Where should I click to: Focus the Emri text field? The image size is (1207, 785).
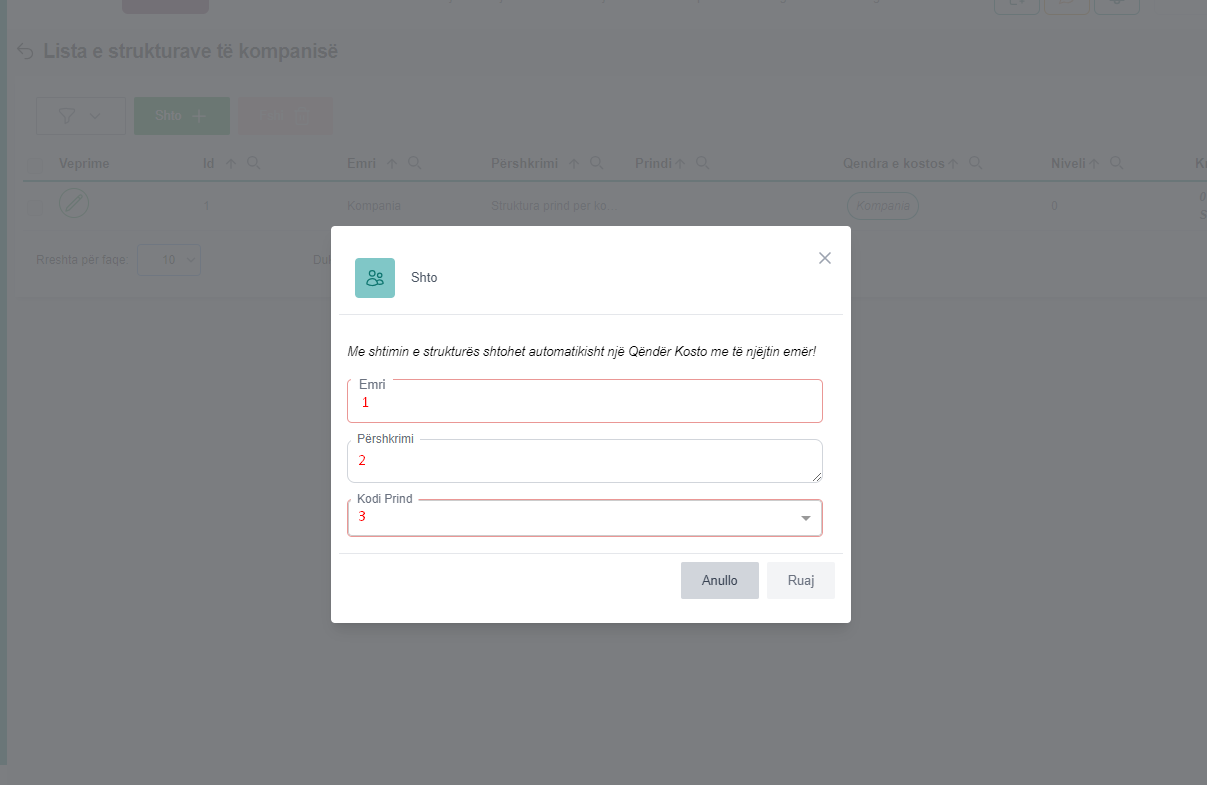[x=585, y=402]
